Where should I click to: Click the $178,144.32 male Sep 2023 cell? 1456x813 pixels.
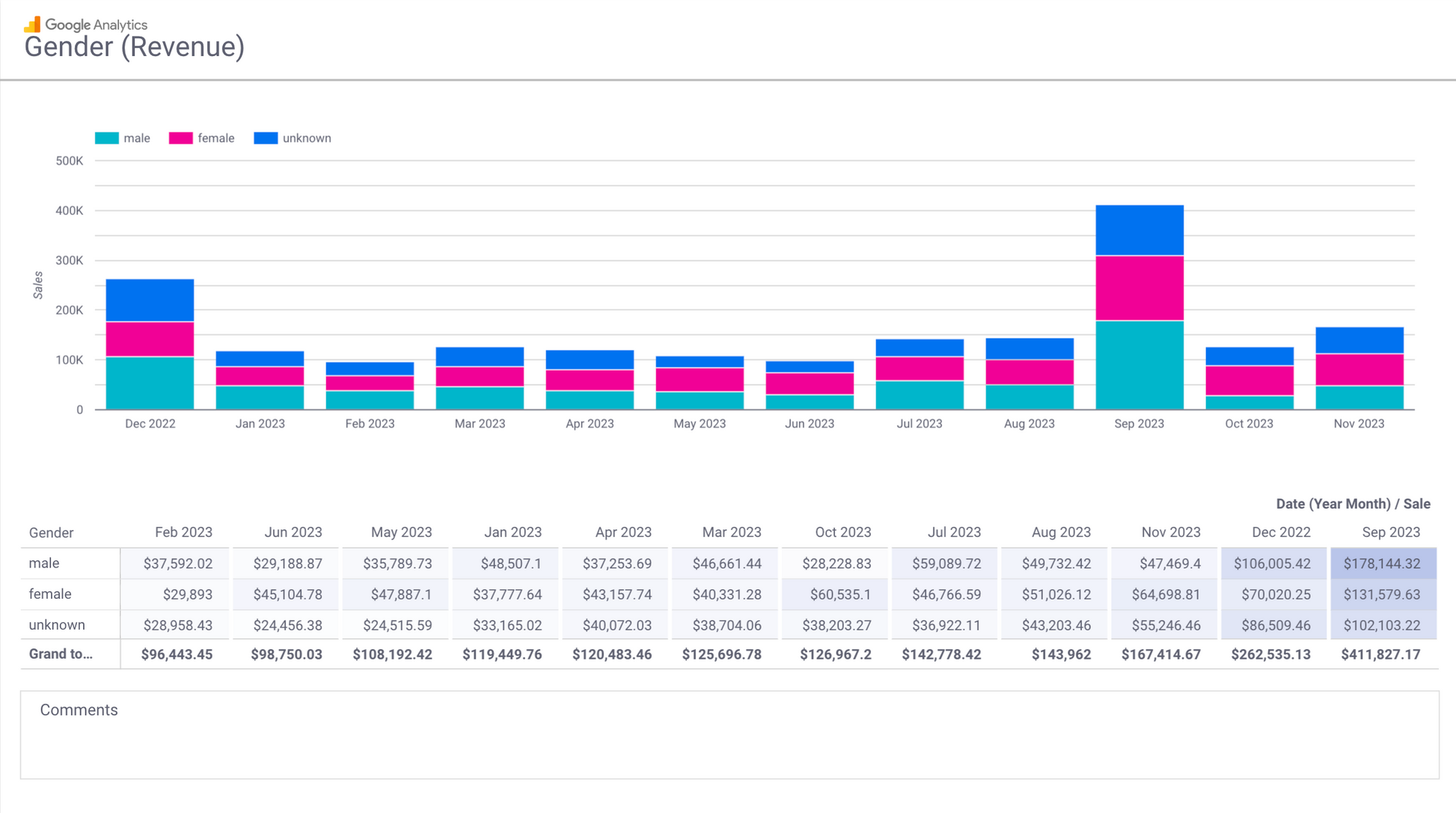(1381, 564)
